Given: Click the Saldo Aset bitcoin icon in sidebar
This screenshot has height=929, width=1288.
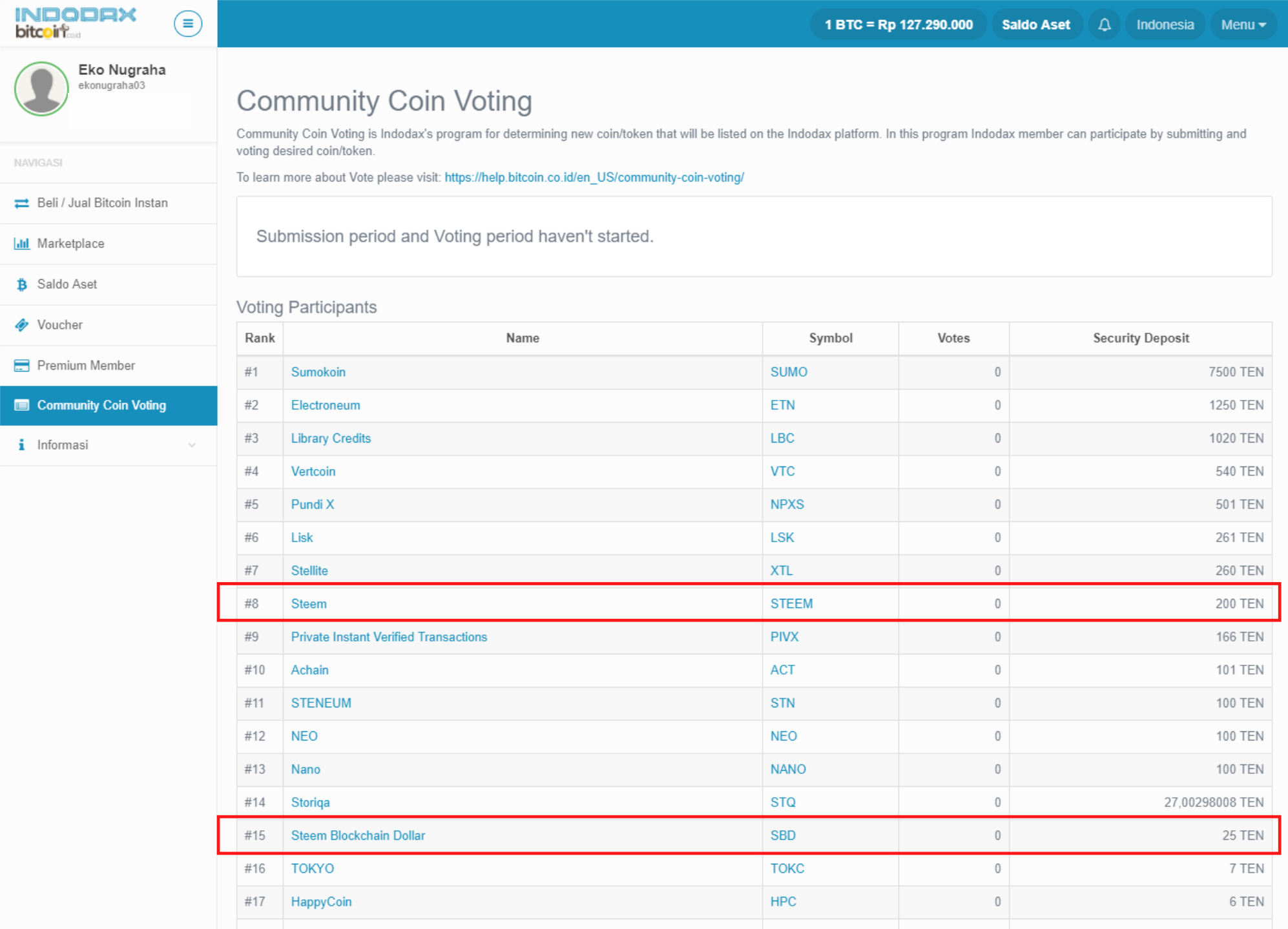Looking at the screenshot, I should point(21,284).
